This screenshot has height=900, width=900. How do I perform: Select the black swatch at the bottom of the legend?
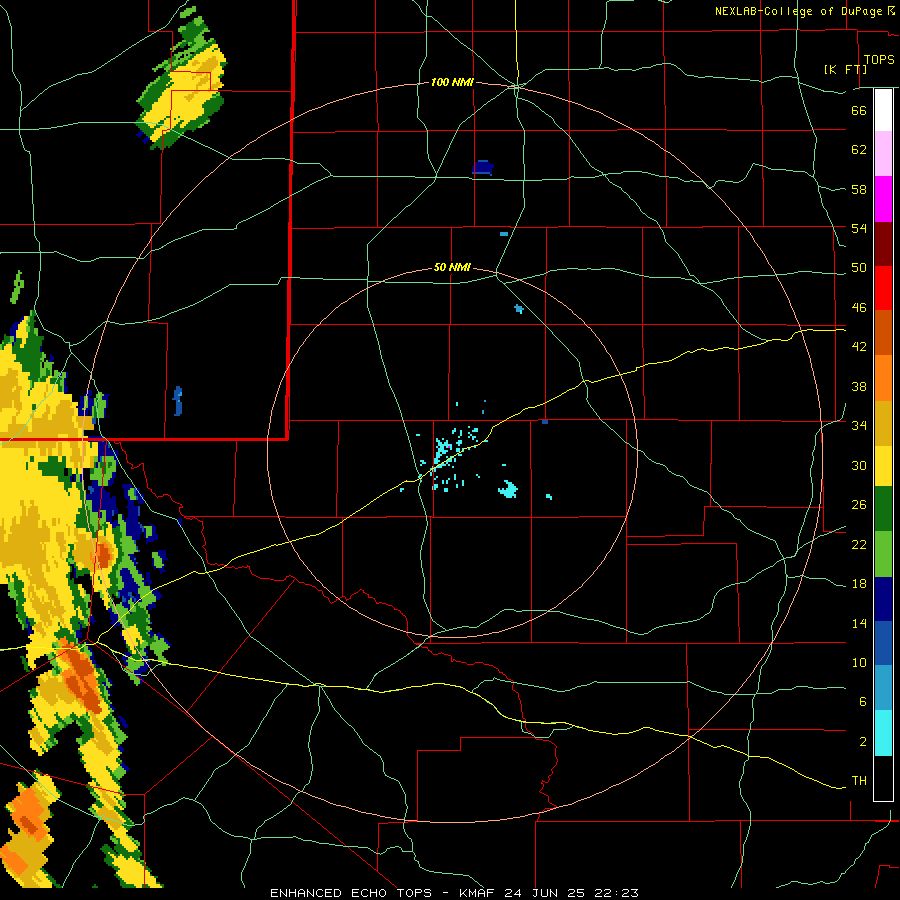click(883, 778)
